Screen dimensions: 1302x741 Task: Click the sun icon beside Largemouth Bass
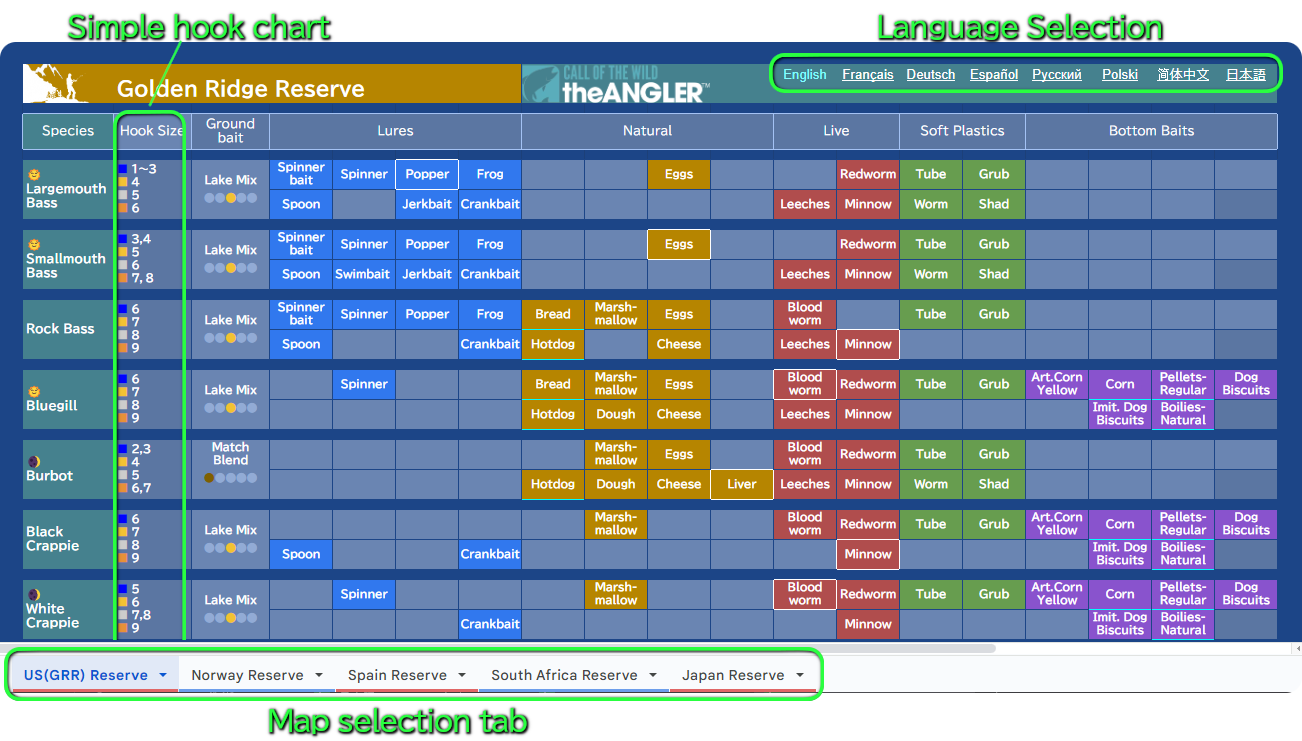pyautogui.click(x=33, y=175)
